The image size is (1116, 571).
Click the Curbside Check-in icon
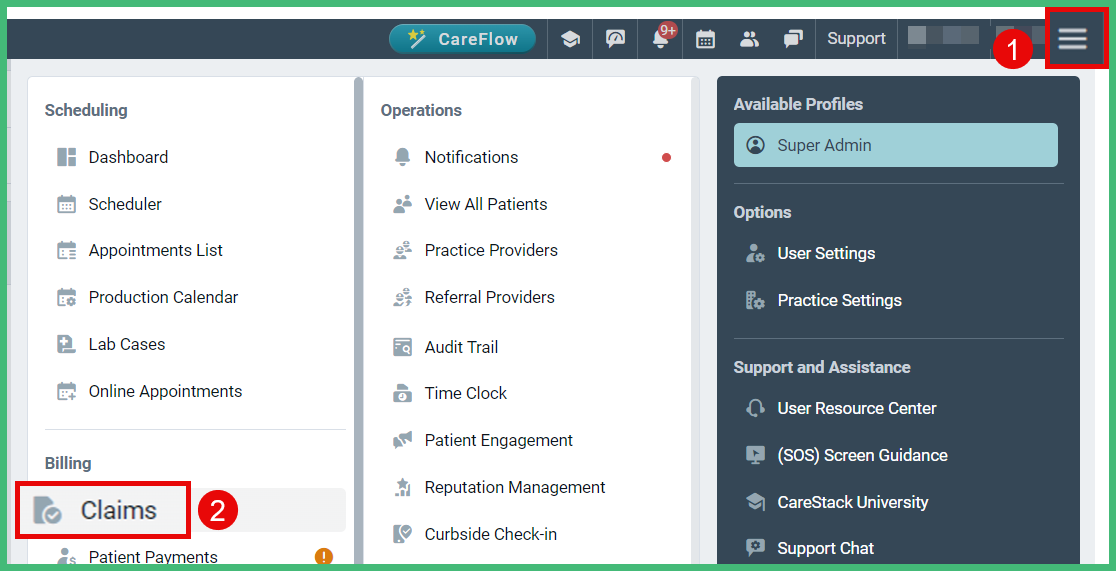pos(402,534)
